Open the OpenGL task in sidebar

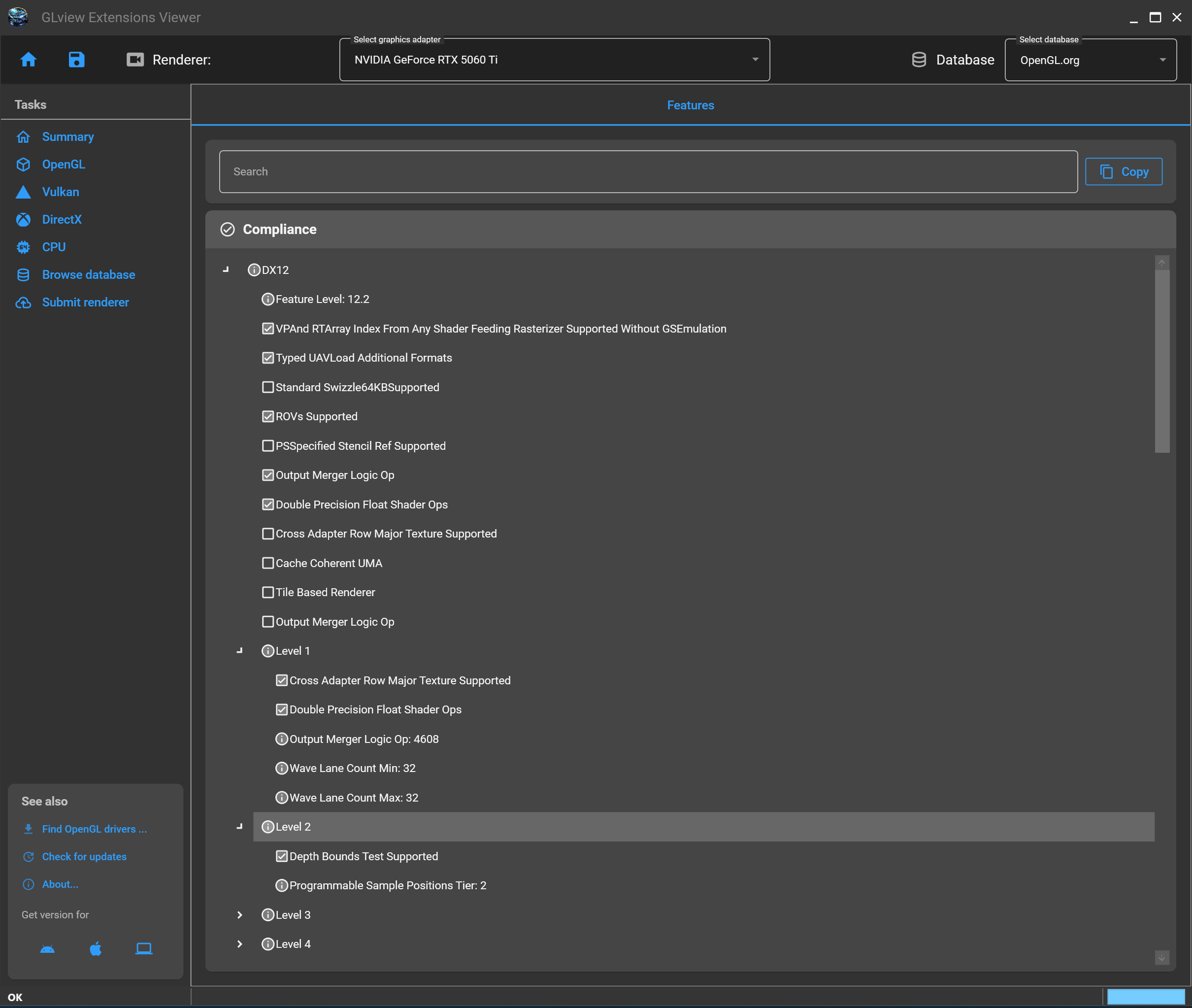click(x=64, y=165)
